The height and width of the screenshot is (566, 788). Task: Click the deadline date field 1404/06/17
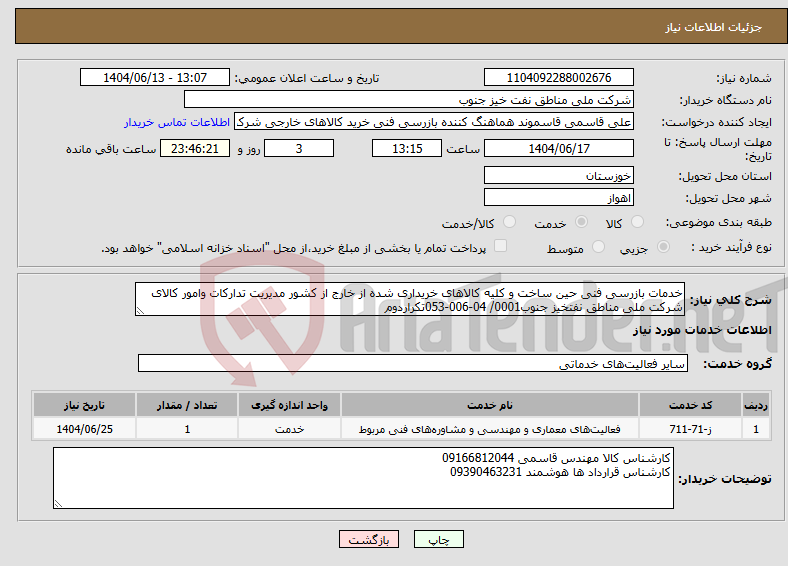[x=559, y=149]
